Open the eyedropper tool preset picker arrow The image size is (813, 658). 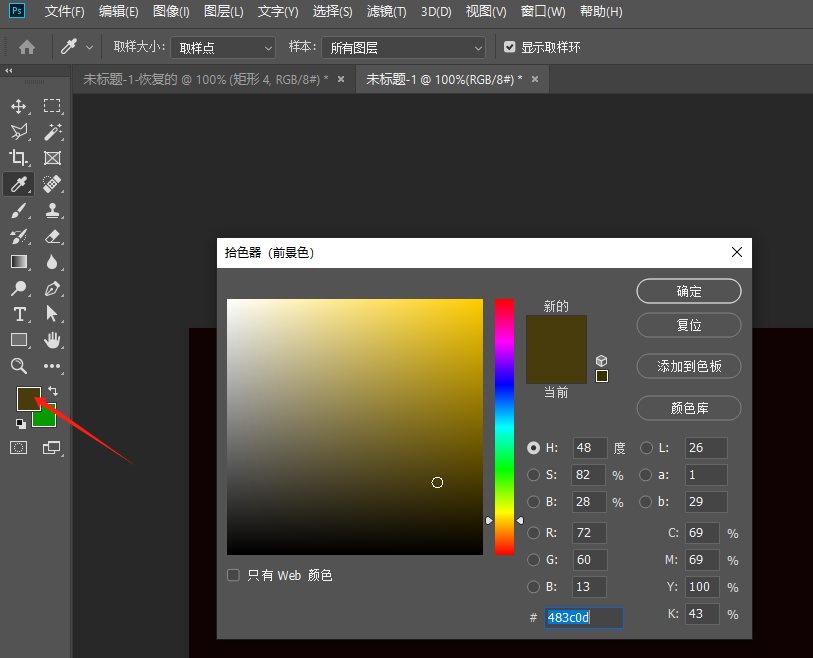pyautogui.click(x=89, y=48)
